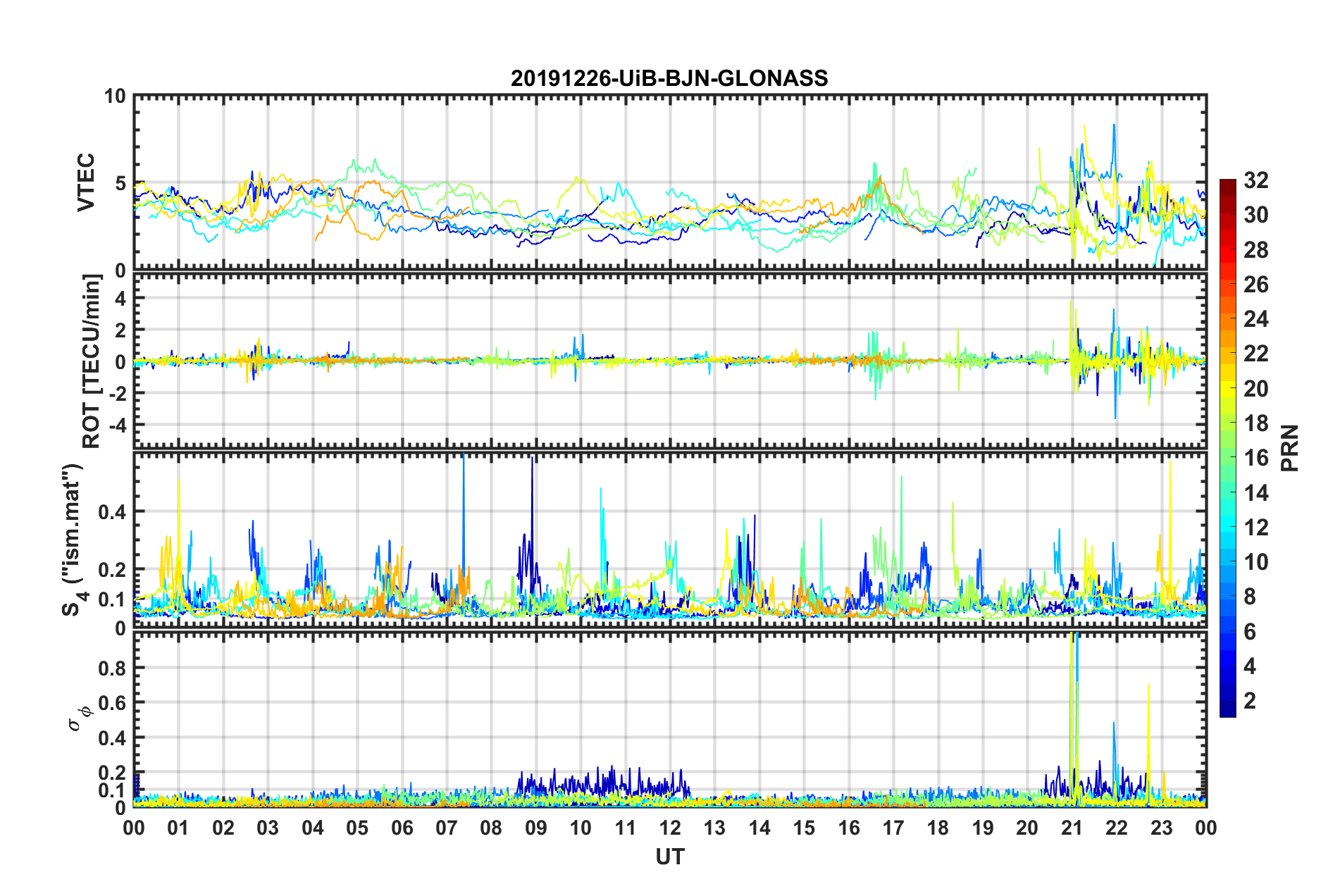Click the colorbar tick label 16

(x=1255, y=458)
